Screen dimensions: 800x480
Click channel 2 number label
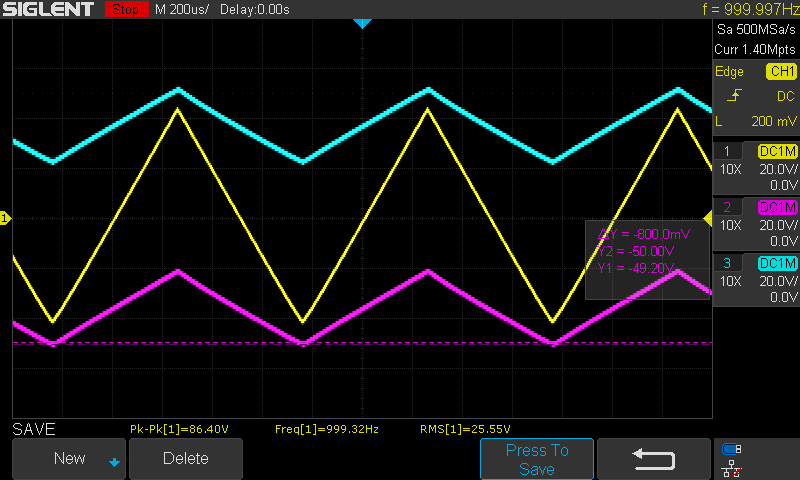click(x=727, y=207)
